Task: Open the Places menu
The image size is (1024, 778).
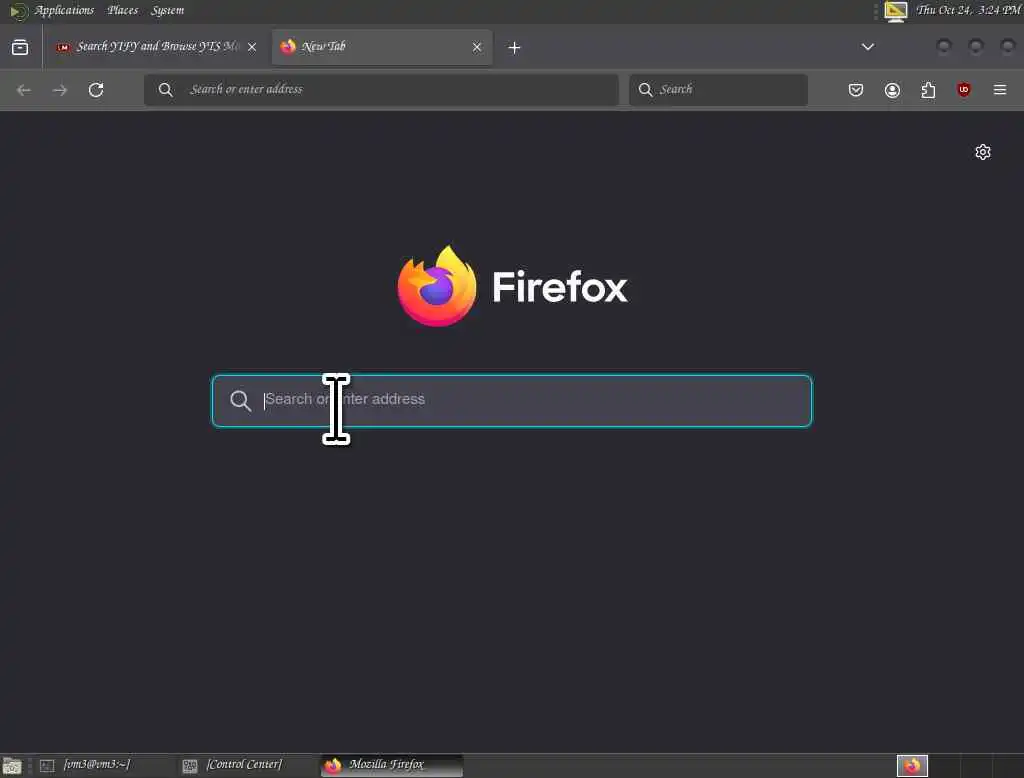Action: pos(123,10)
